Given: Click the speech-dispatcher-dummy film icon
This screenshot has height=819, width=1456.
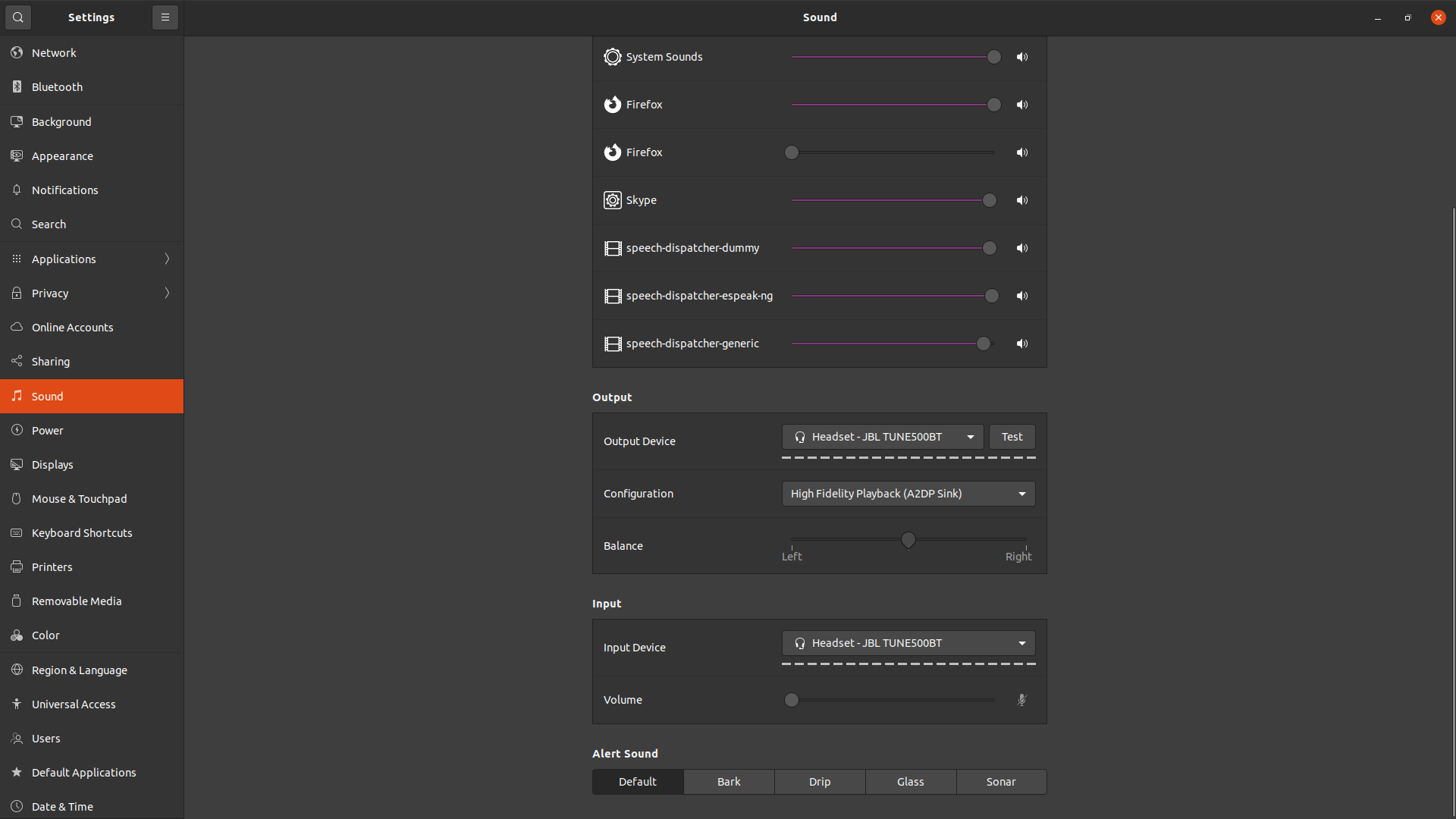Looking at the screenshot, I should 612,248.
